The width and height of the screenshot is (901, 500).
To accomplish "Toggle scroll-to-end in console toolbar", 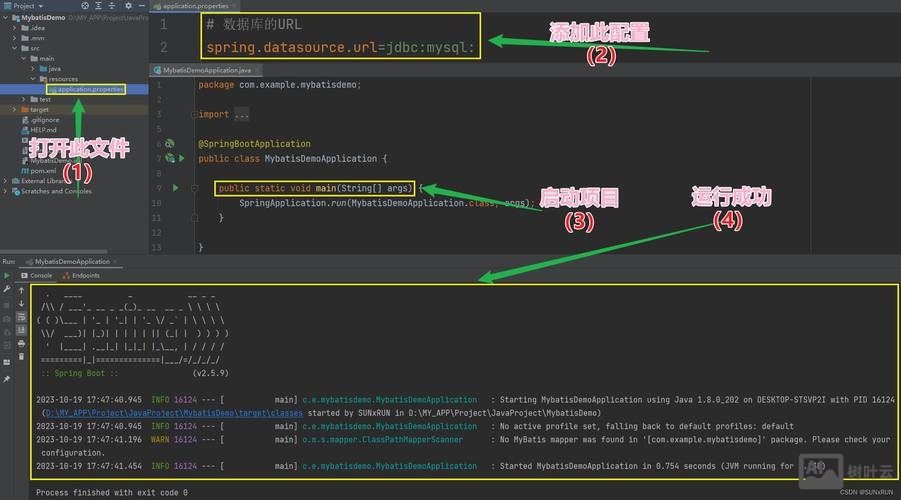I will coord(22,330).
